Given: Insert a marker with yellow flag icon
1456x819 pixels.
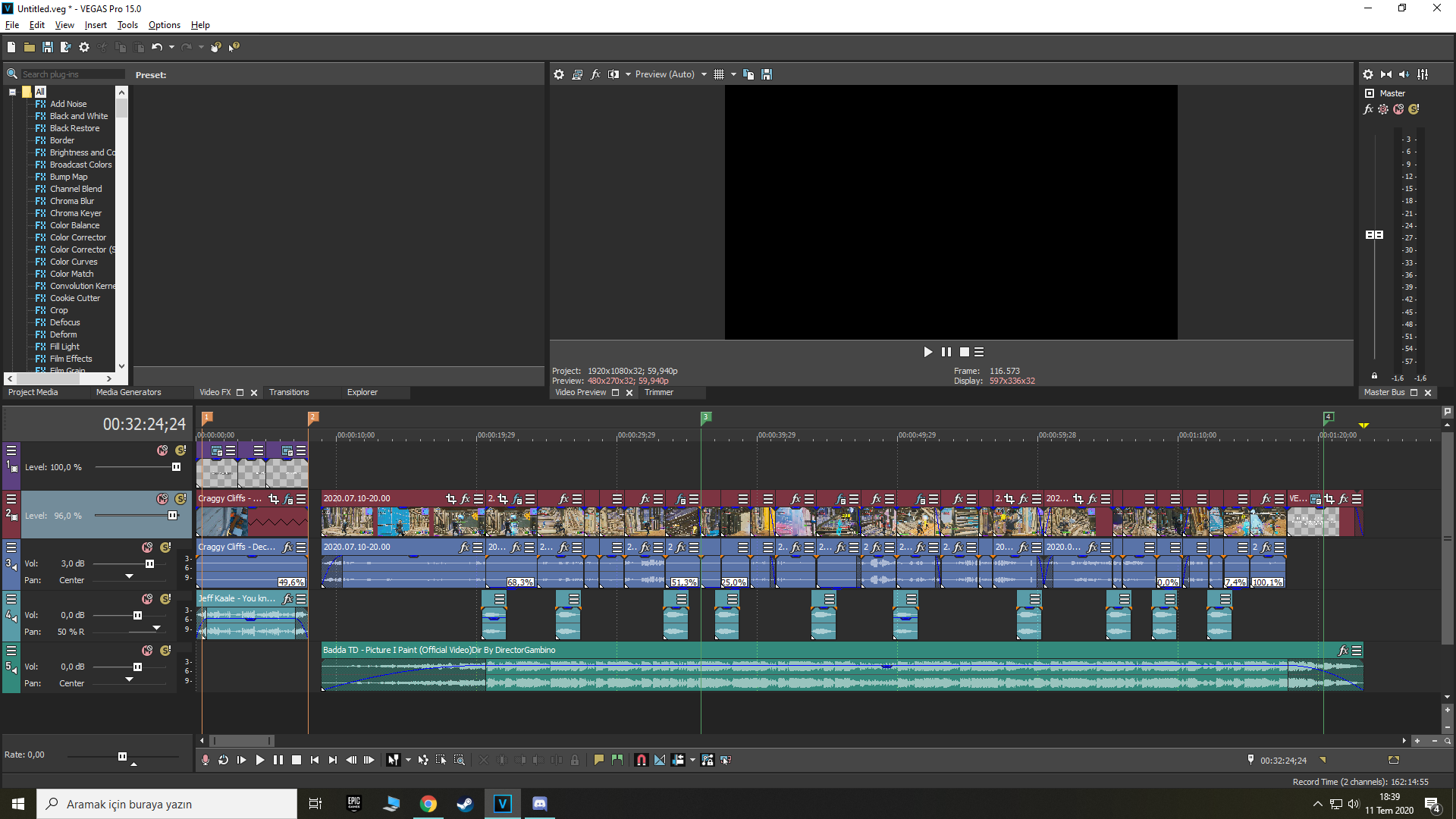Looking at the screenshot, I should 599,760.
